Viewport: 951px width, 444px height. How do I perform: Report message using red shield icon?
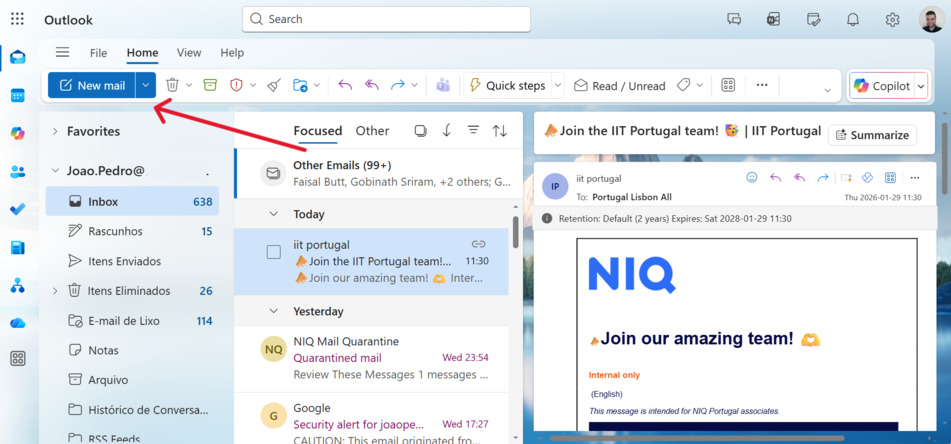(236, 86)
